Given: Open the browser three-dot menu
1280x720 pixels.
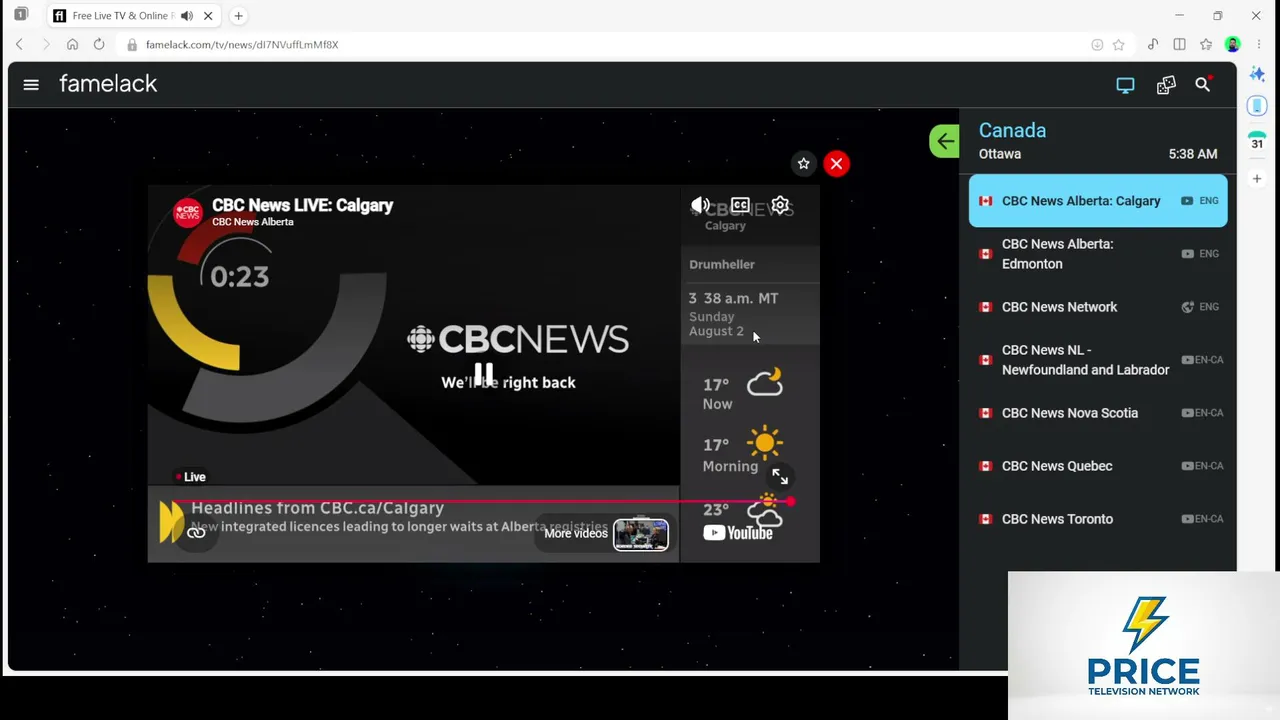Looking at the screenshot, I should [1258, 44].
